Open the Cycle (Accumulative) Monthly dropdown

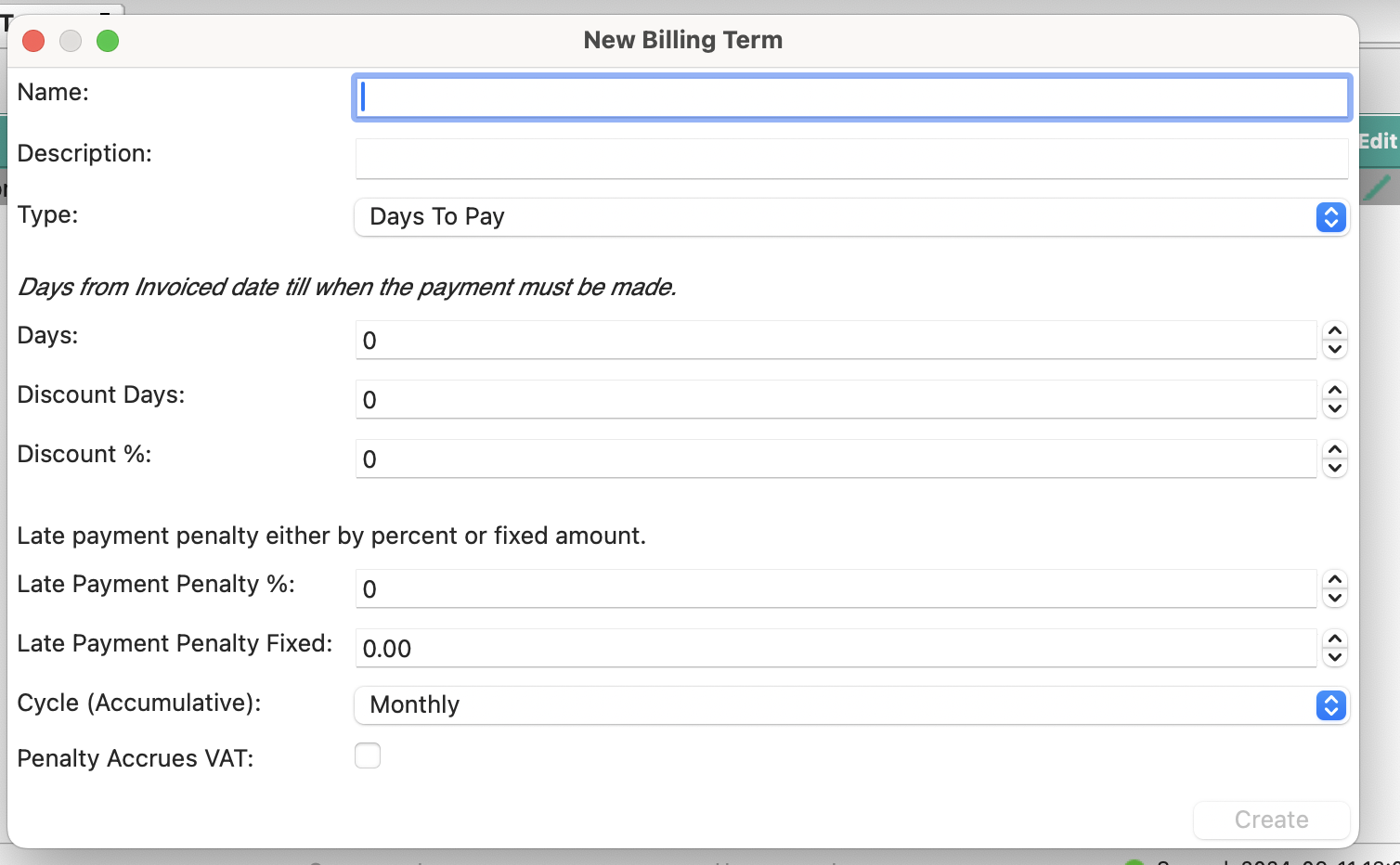pyautogui.click(x=851, y=705)
